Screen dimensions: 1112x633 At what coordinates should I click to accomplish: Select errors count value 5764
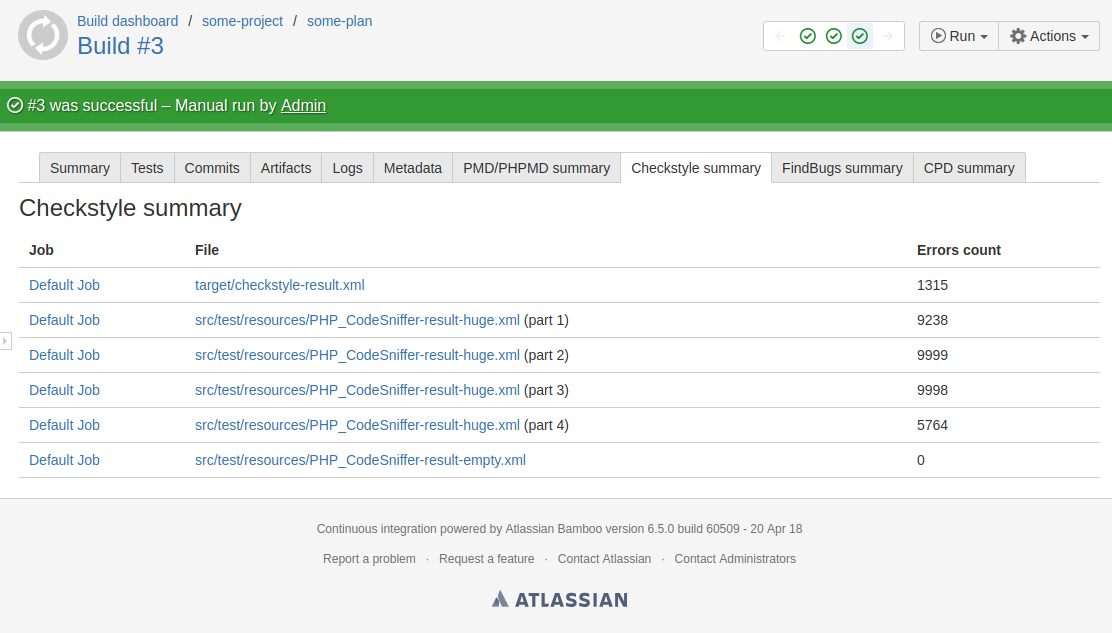pyautogui.click(x=933, y=425)
